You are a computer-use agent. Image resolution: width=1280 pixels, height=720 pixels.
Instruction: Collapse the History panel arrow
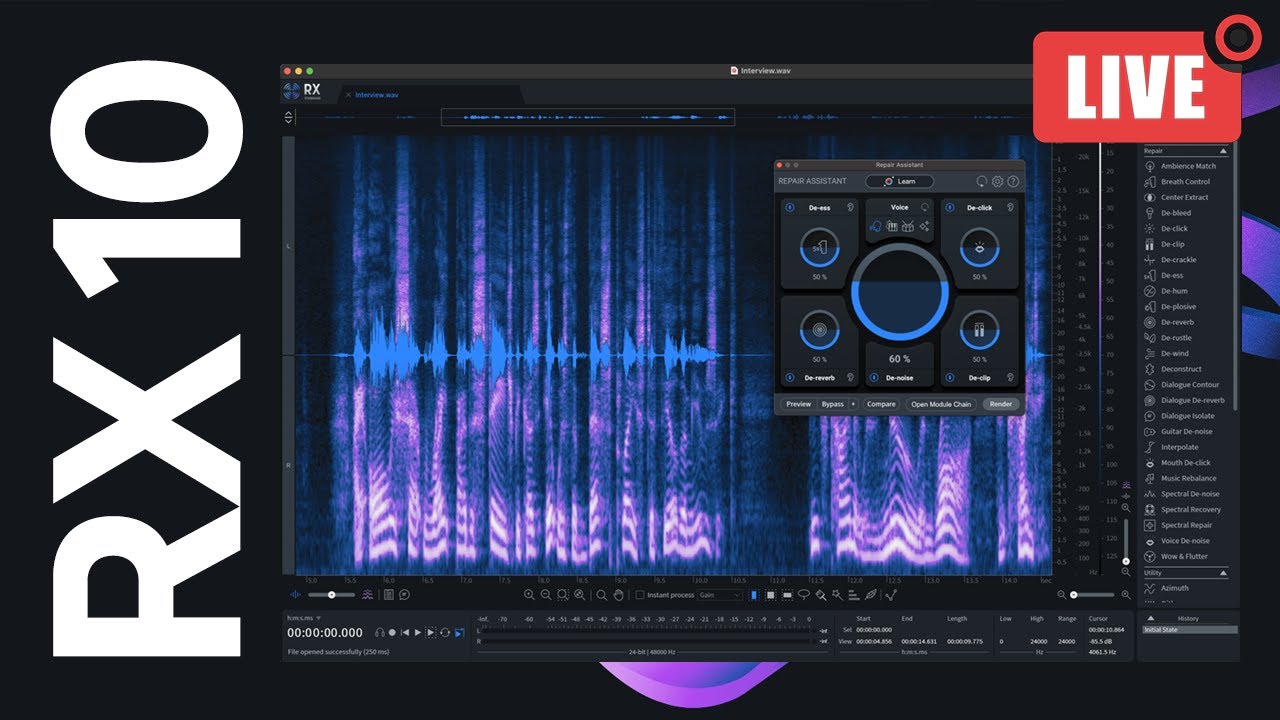tap(1151, 618)
